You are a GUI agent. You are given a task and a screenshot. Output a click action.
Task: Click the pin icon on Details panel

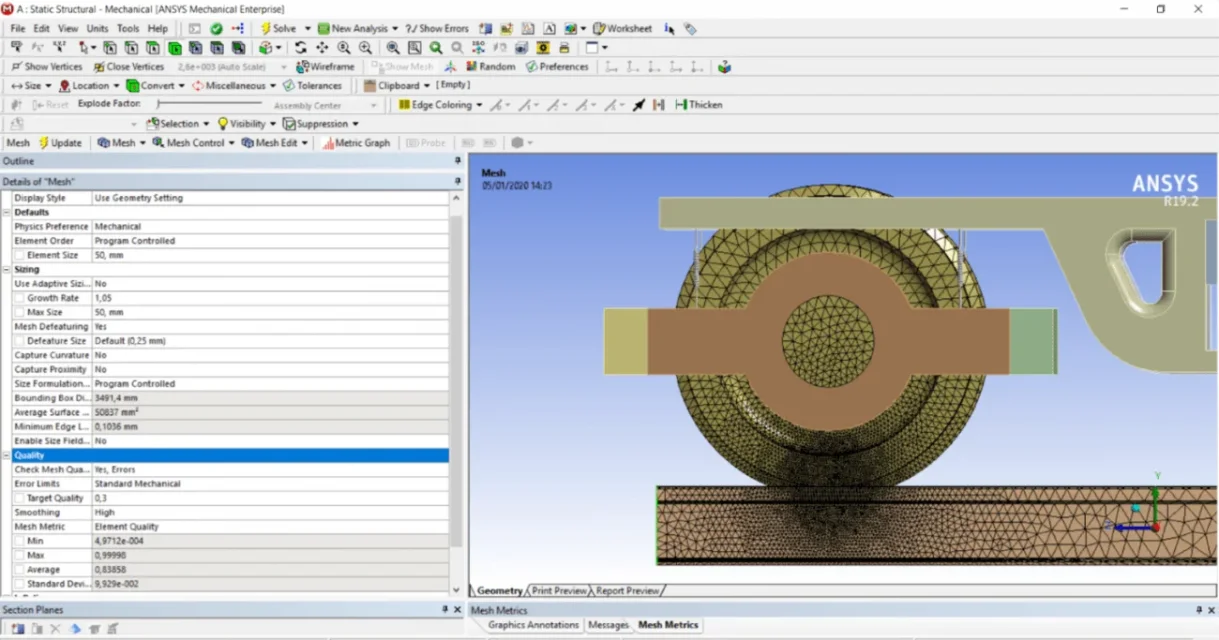click(x=458, y=182)
